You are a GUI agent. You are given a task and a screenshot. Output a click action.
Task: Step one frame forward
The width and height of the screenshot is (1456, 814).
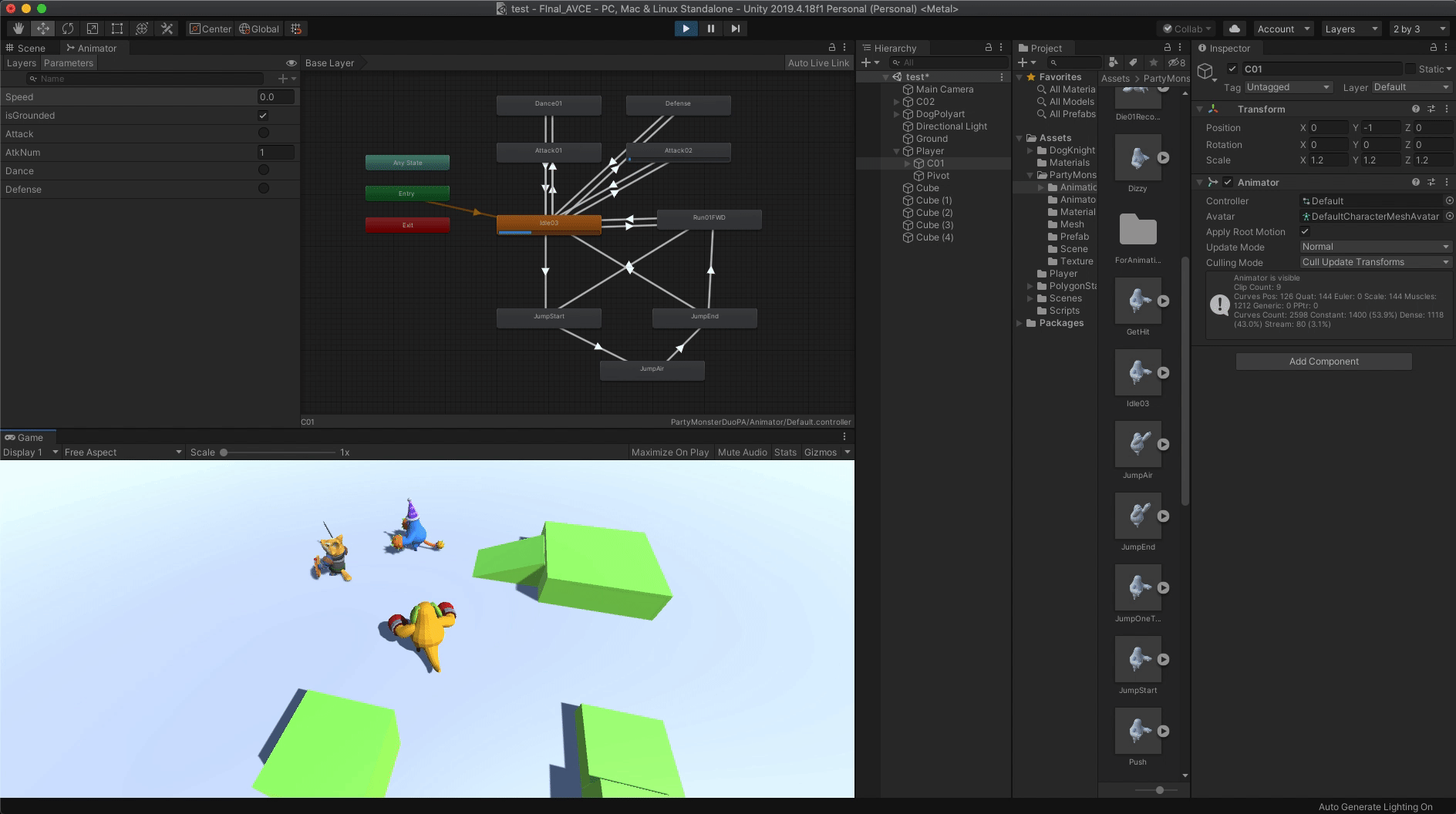(x=736, y=29)
